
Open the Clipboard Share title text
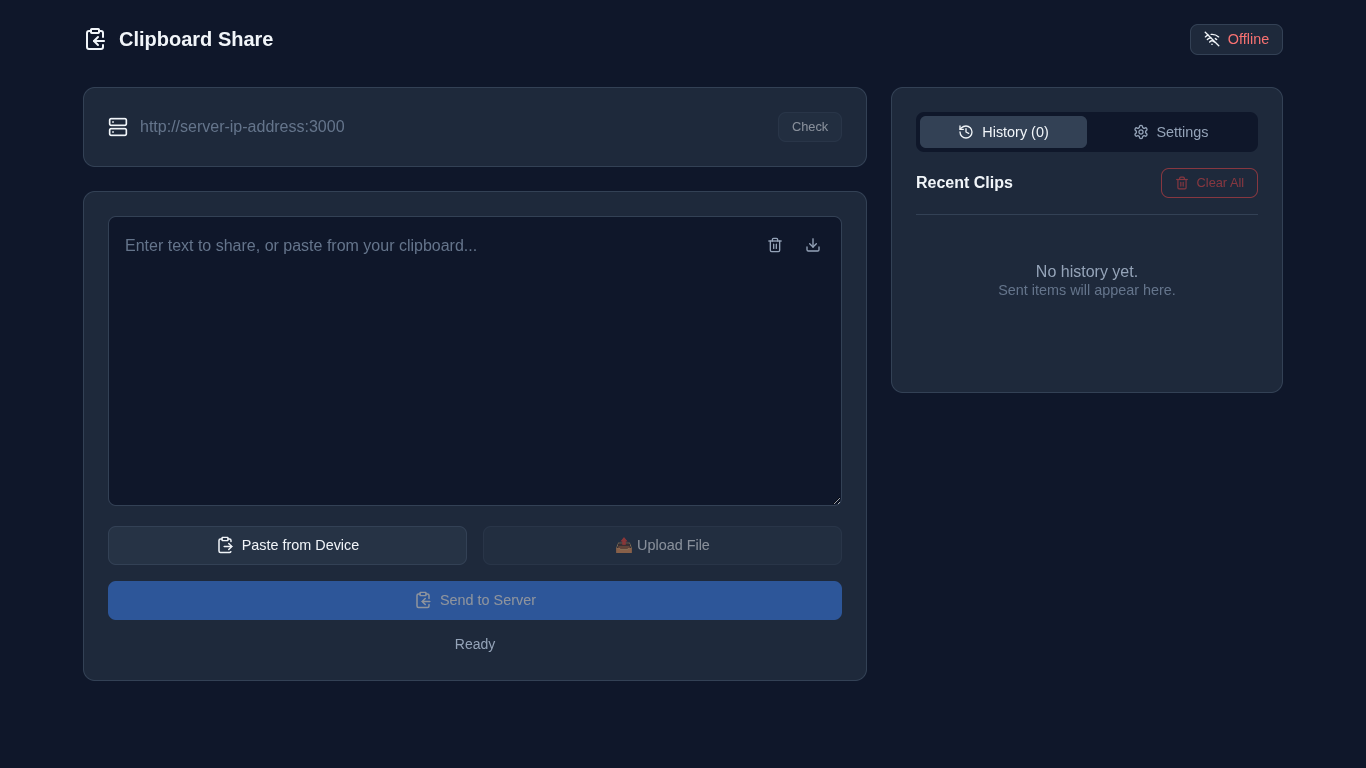point(196,39)
